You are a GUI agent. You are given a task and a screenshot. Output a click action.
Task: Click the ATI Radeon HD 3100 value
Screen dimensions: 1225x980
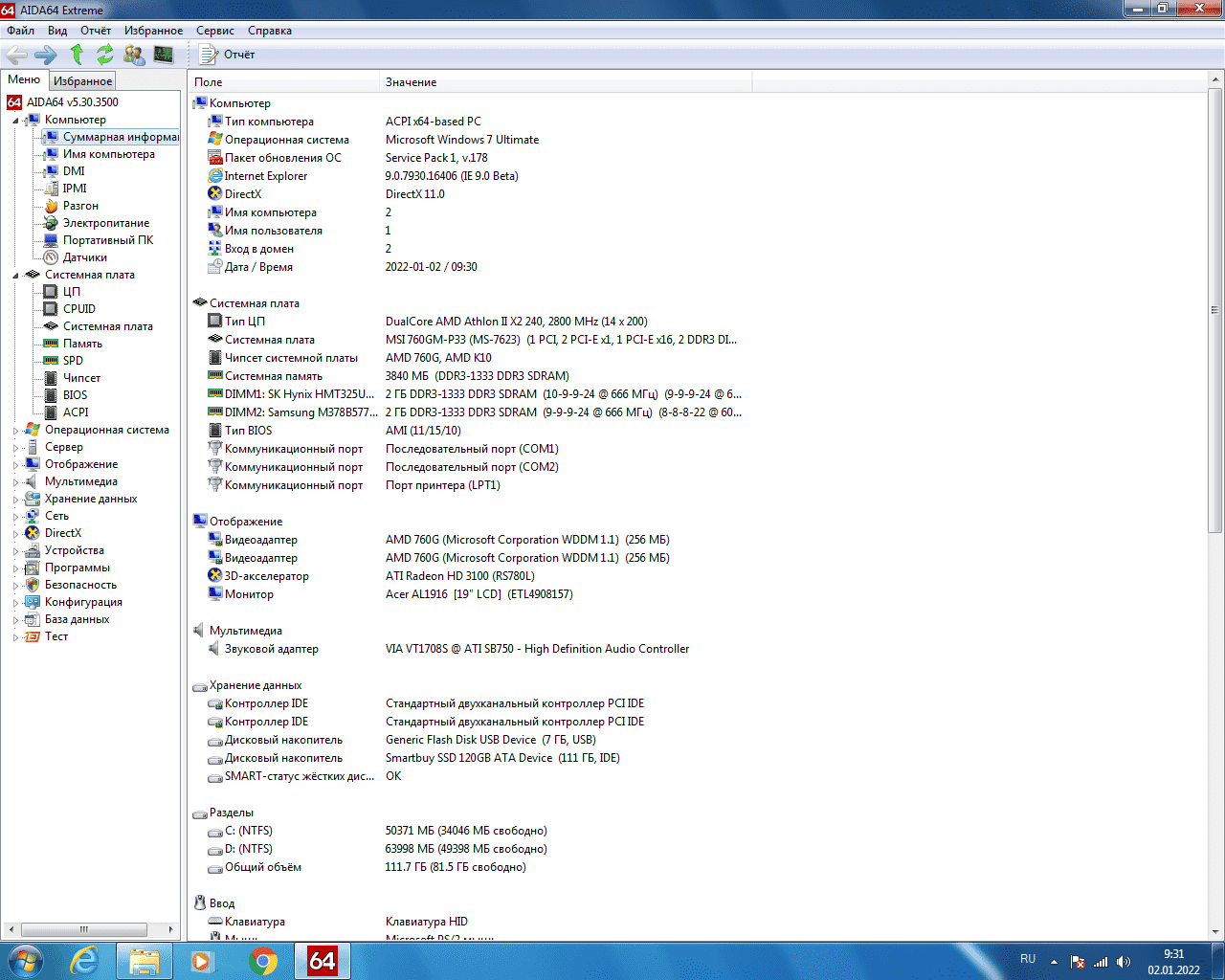coord(460,576)
